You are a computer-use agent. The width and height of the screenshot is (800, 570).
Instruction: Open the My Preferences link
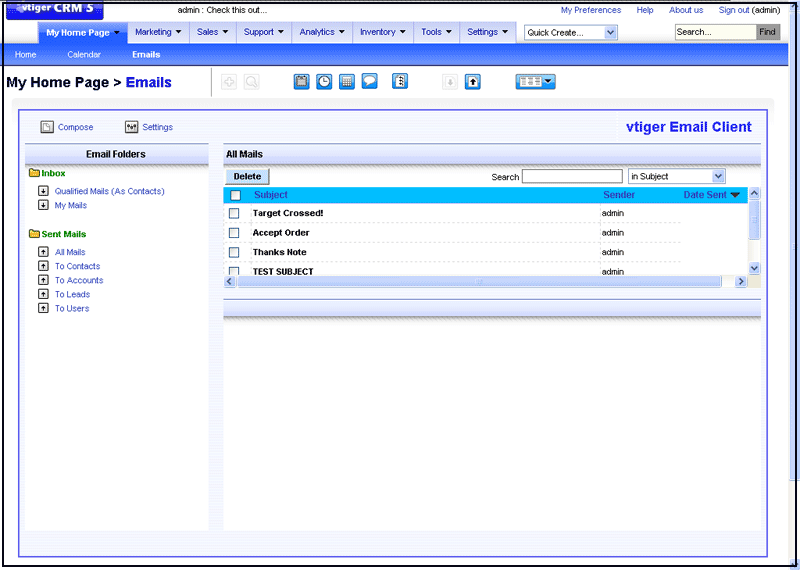coord(591,10)
